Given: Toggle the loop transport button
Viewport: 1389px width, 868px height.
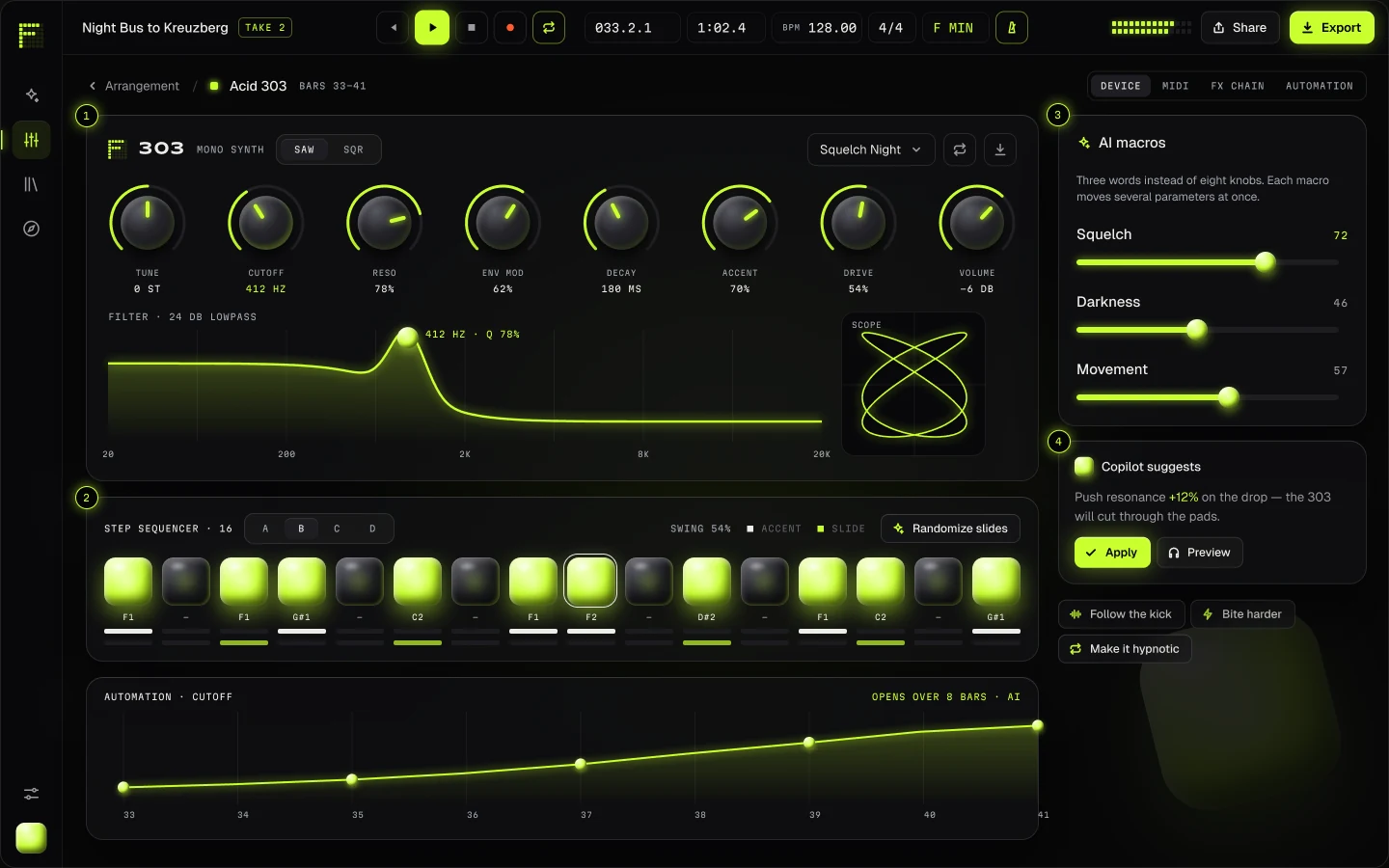Looking at the screenshot, I should pyautogui.click(x=549, y=28).
